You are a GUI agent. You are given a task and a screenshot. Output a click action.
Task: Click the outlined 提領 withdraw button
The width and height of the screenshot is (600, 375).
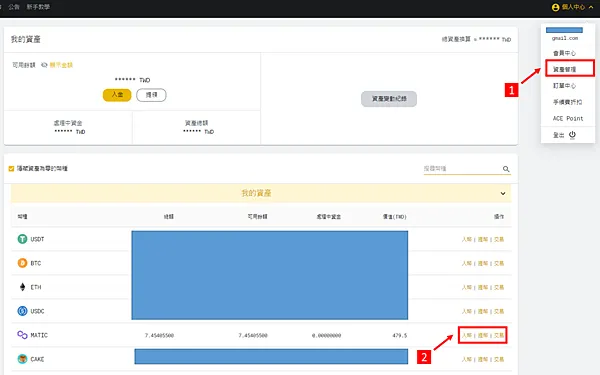(151, 95)
